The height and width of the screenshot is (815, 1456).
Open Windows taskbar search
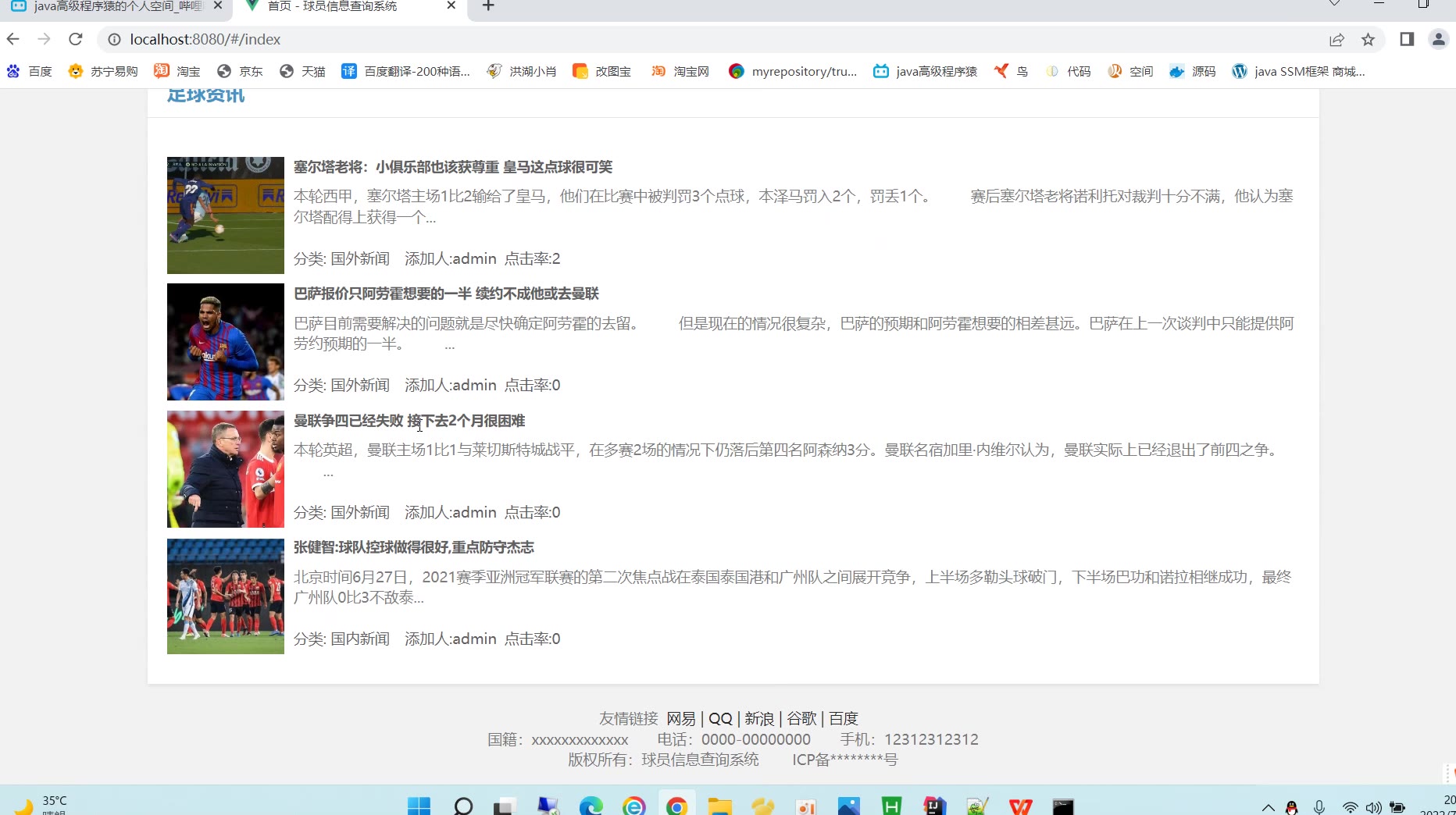[463, 806]
